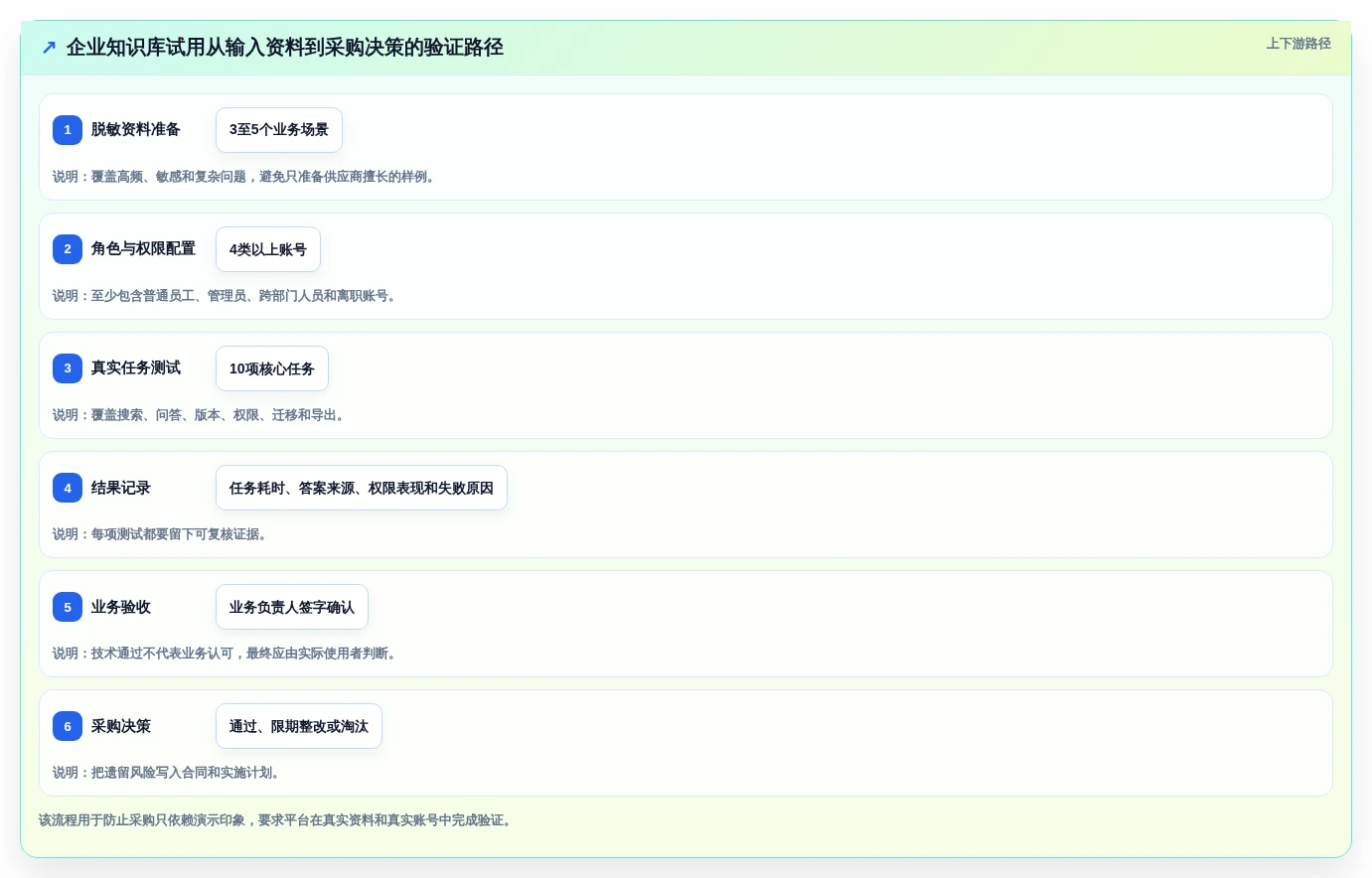Image resolution: width=1372 pixels, height=878 pixels.
Task: Click the footer text 该流程用于防止采购只依赖演示印象
Action: pos(277,820)
